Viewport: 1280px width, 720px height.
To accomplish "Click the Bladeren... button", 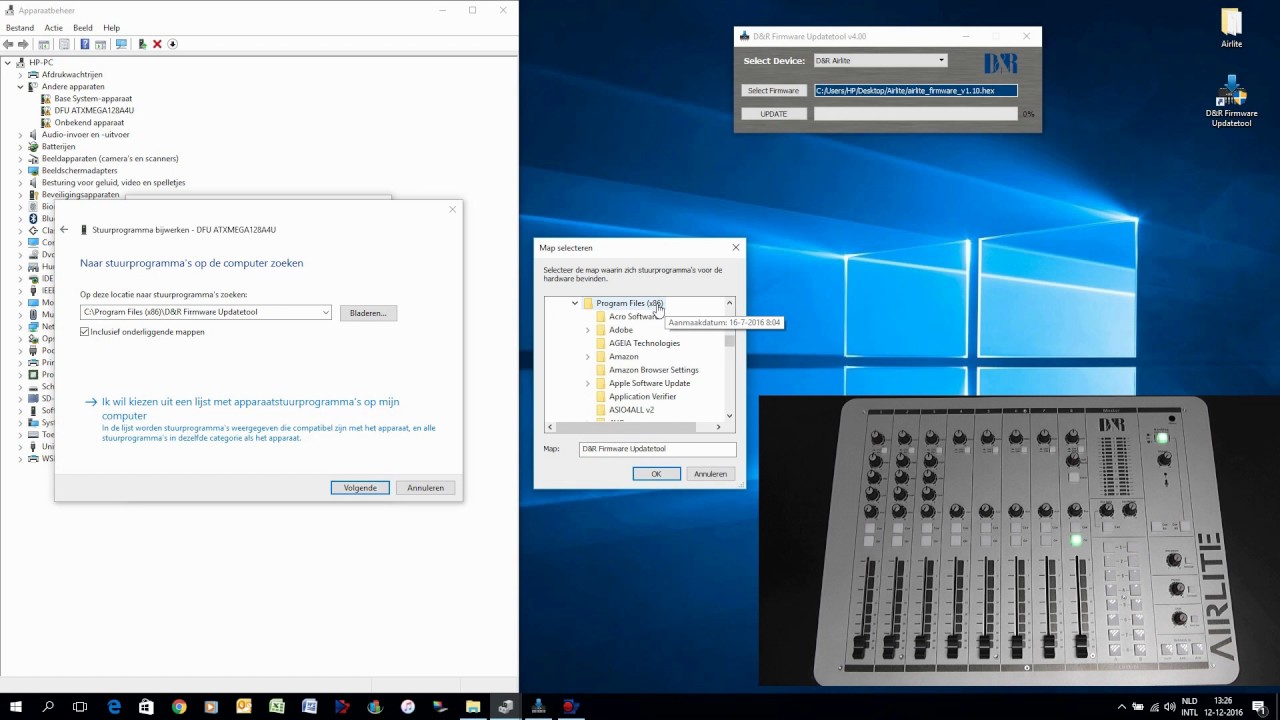I will (368, 313).
